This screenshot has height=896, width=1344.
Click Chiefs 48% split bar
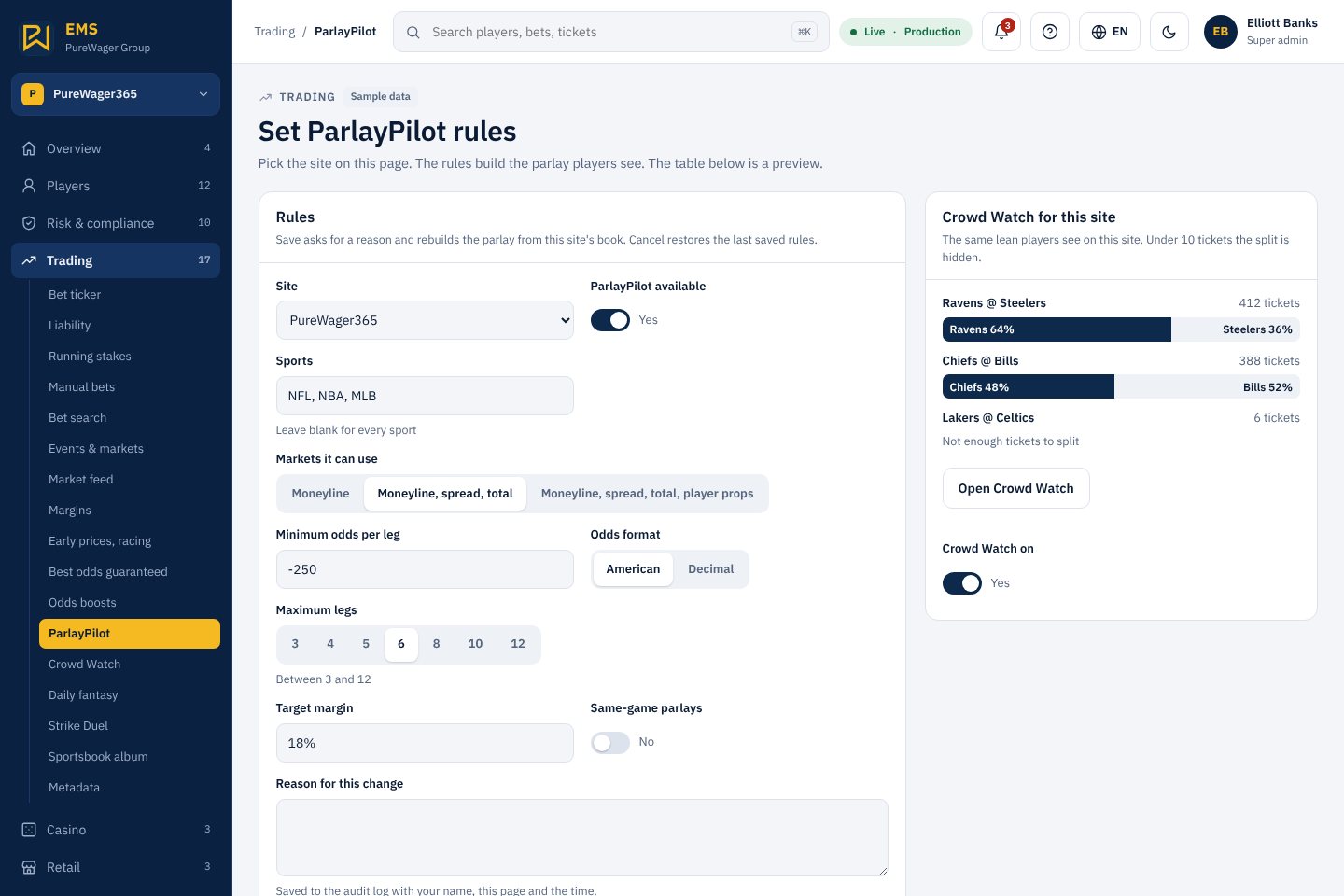coord(1029,387)
